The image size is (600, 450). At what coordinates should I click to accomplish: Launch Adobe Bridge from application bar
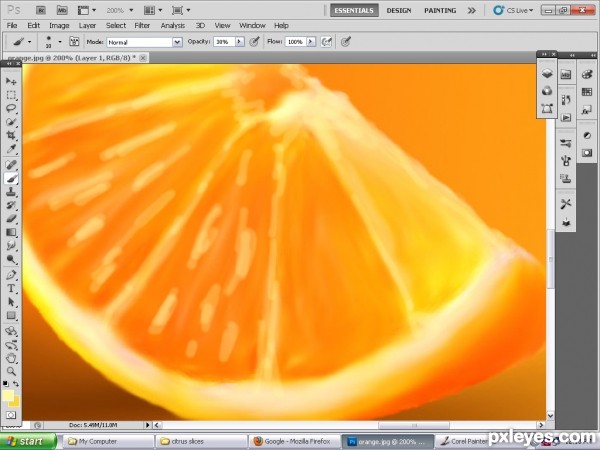pos(41,10)
